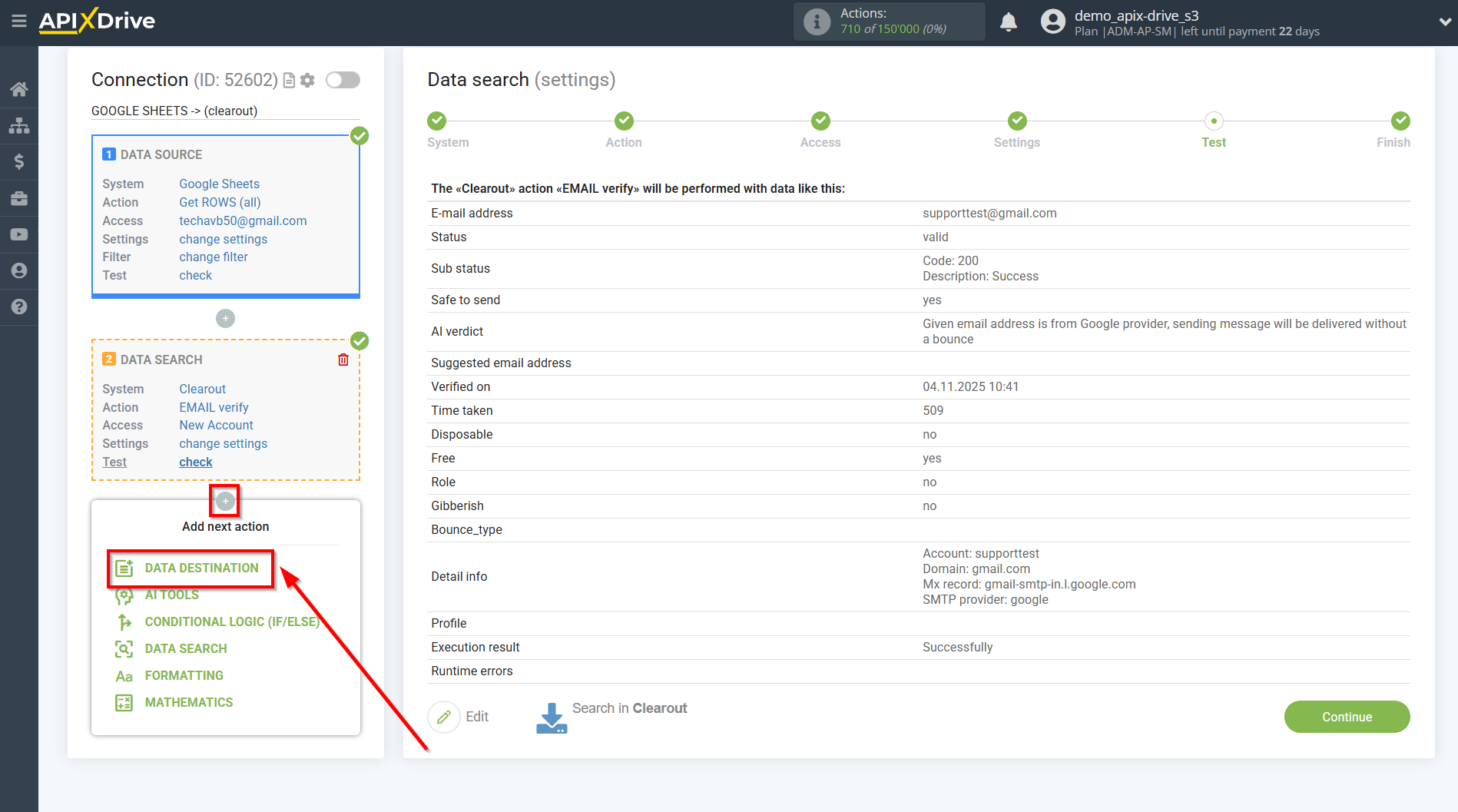The image size is (1458, 812).
Task: Select DATA DESTINATION from the action list
Action: pyautogui.click(x=201, y=568)
